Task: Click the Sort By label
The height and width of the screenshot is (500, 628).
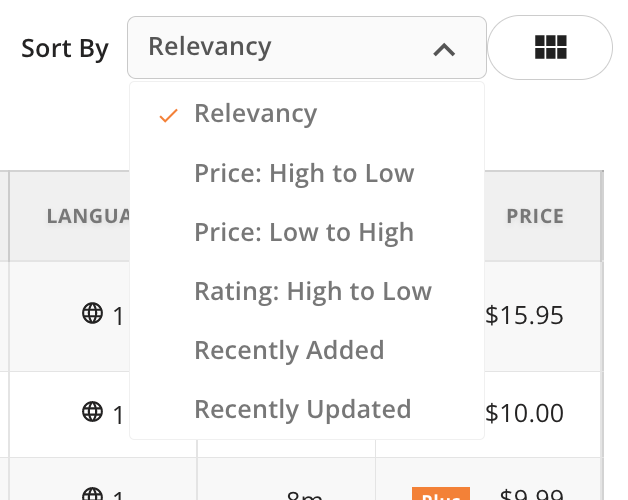Action: click(65, 49)
